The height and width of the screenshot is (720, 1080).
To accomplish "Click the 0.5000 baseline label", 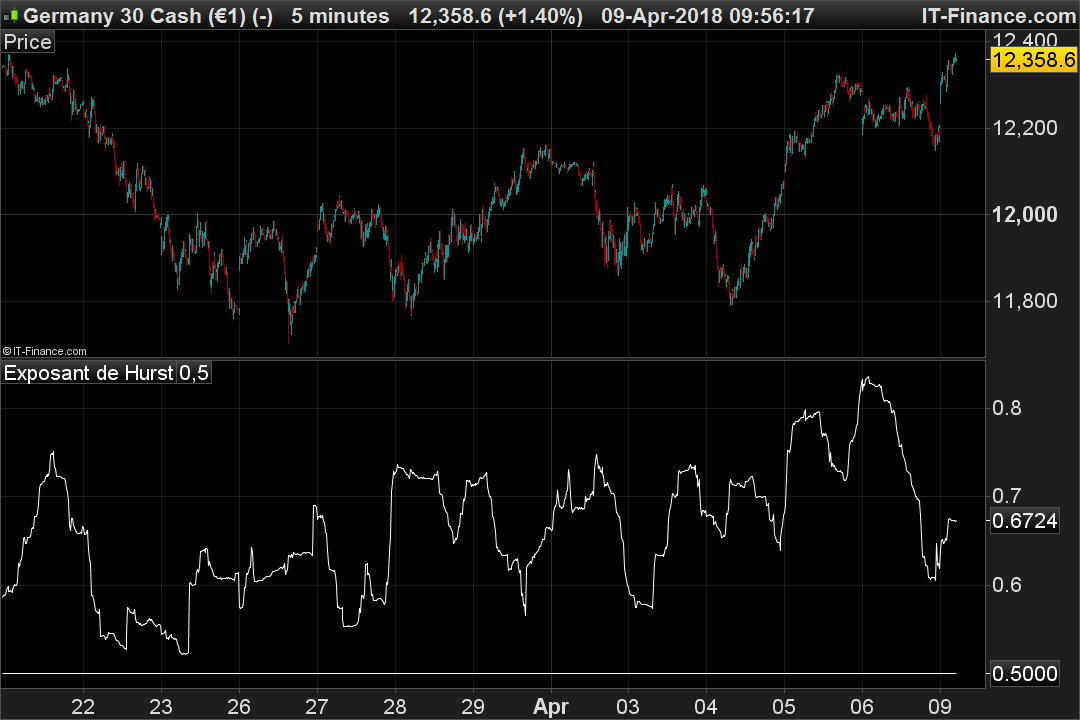I will (x=1026, y=674).
